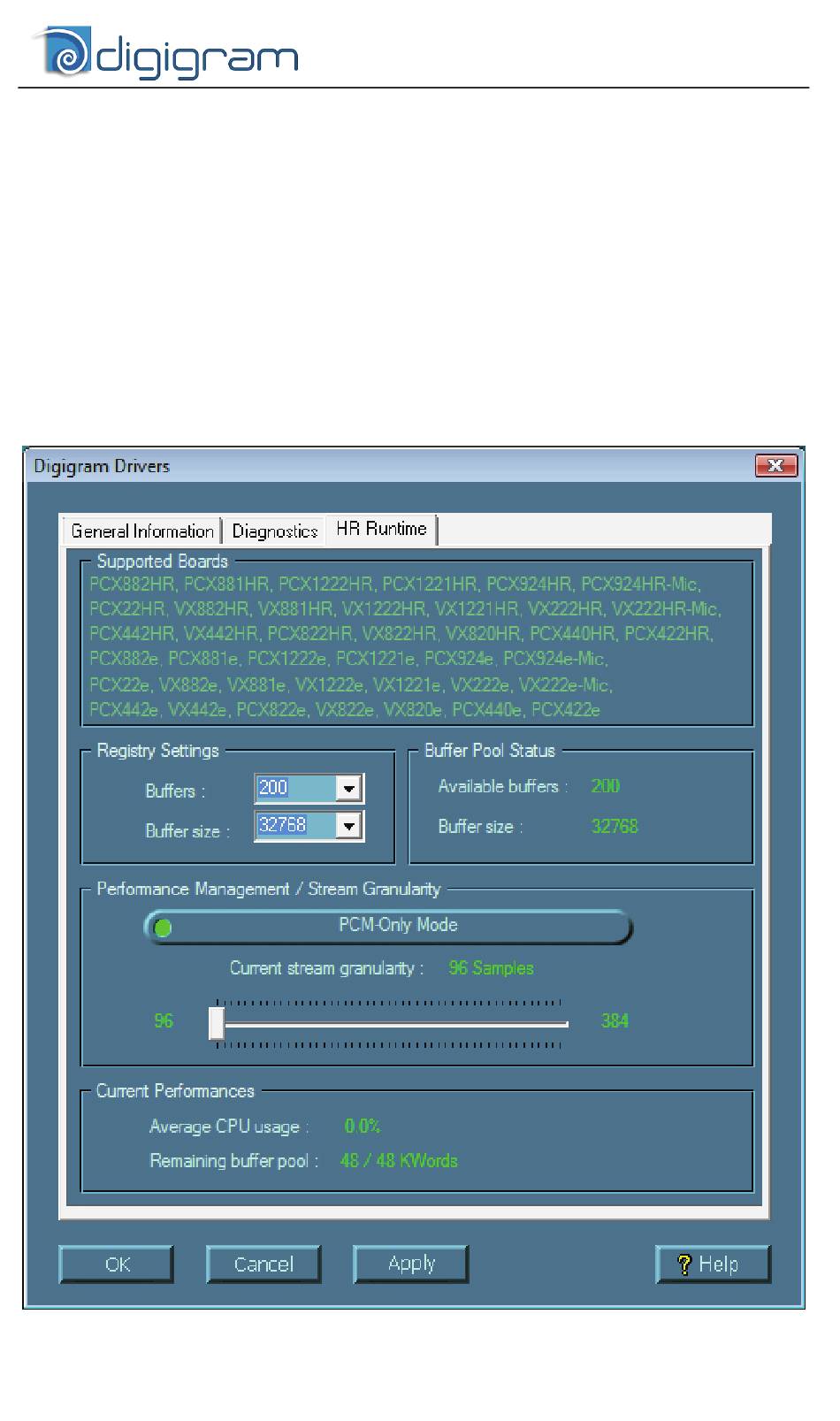
Task: Click the slider minimum label '96'
Action: [164, 1021]
